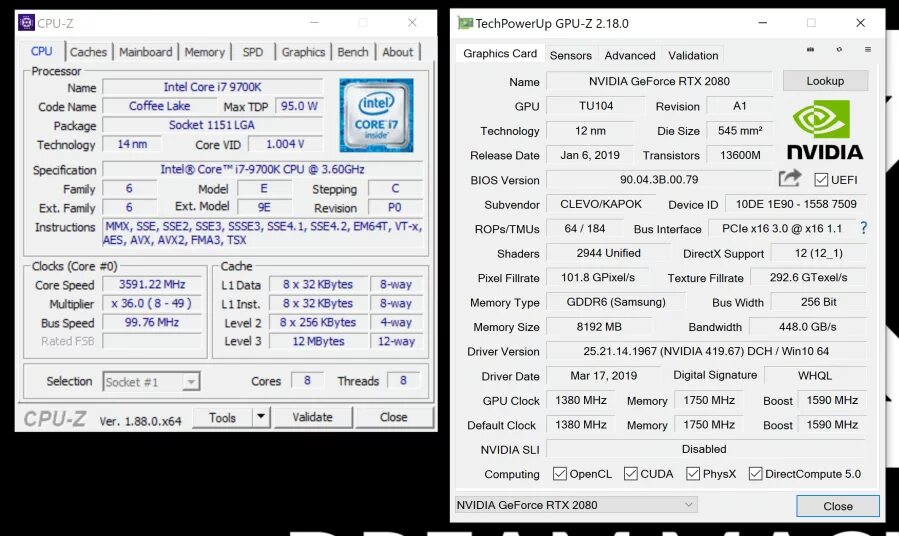Click the NVIDIA logo in GPU-Z
899x536 pixels.
pyautogui.click(x=824, y=130)
